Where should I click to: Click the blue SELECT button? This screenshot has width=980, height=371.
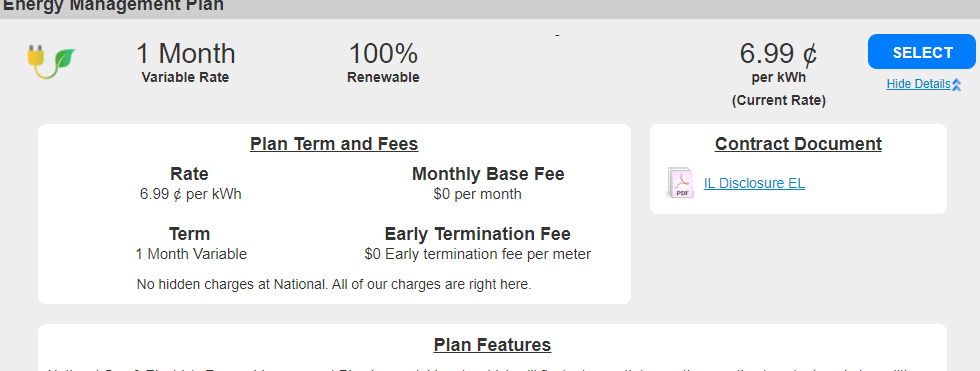pyautogui.click(x=922, y=52)
